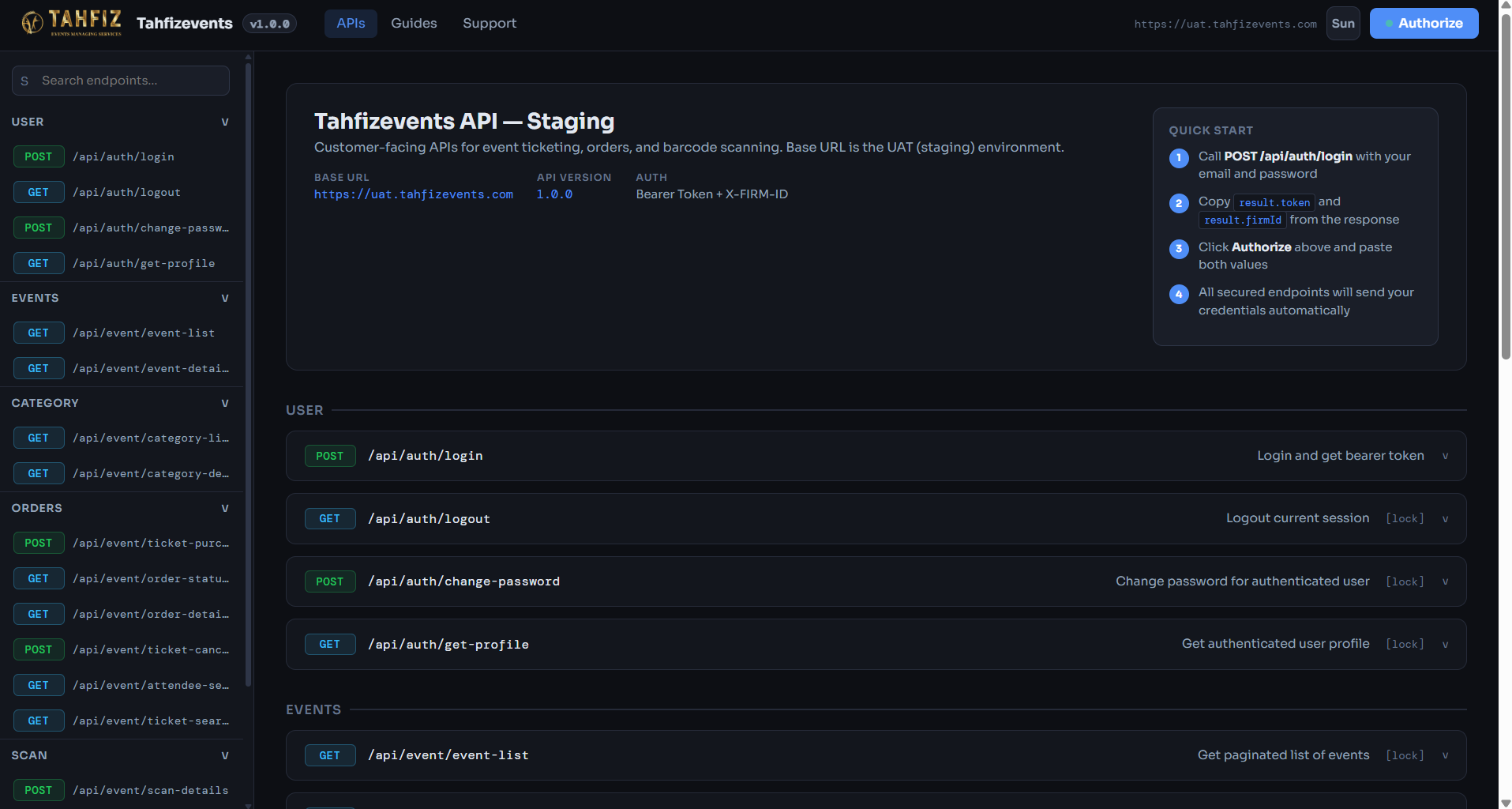Click GET badge on main event-list row

pos(330,755)
